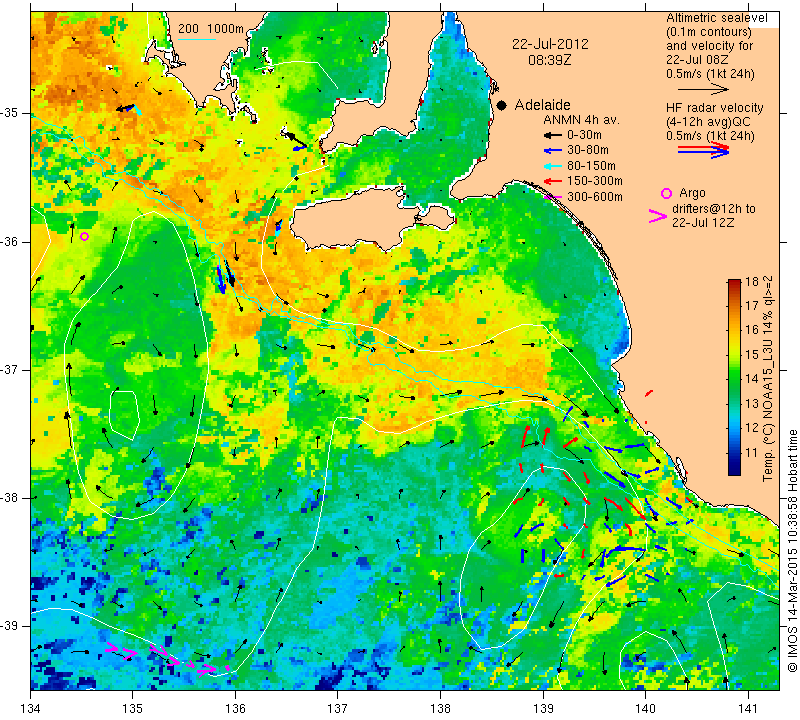Click the green 14 degree colorbar section
The height and width of the screenshot is (720, 800).
734,379
